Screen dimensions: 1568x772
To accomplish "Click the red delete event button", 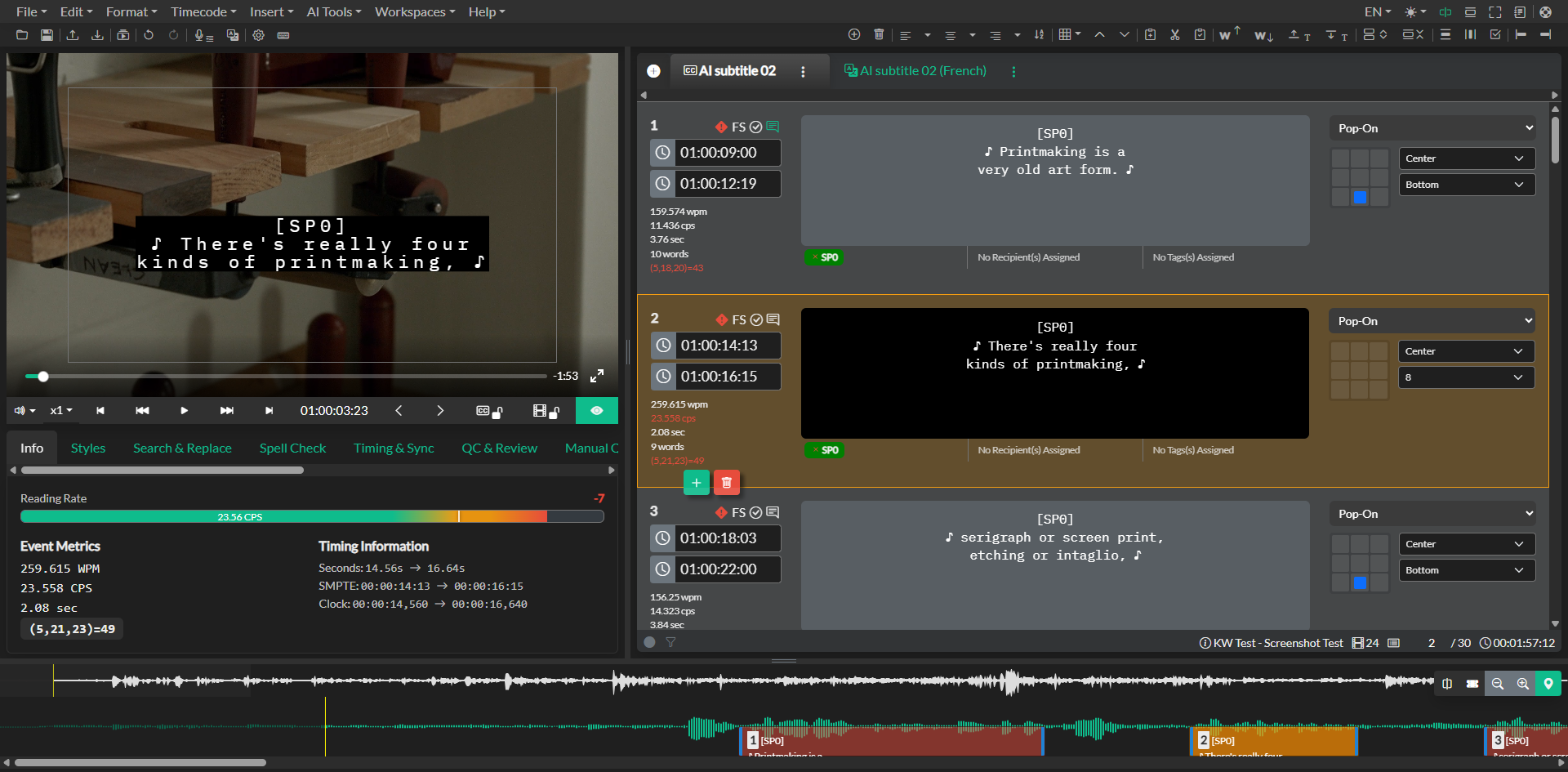I will (726, 483).
